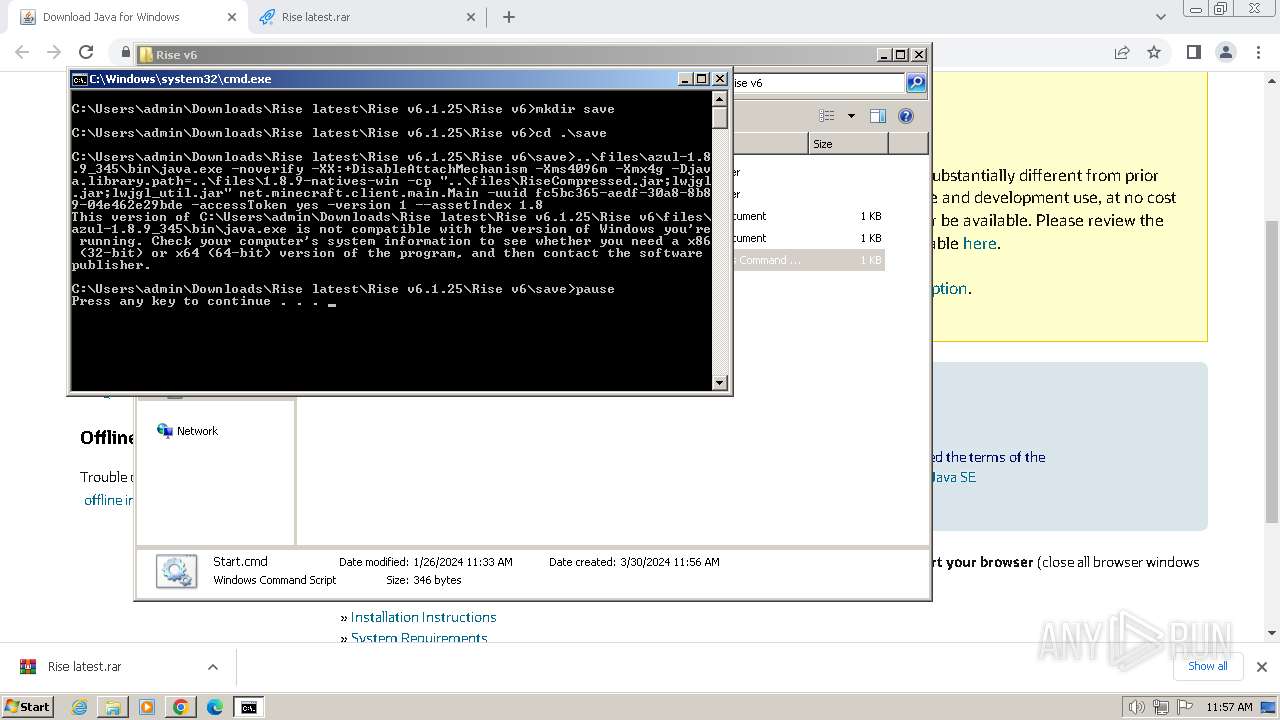Image resolution: width=1280 pixels, height=720 pixels.
Task: Open File Explorer from the taskbar
Action: point(113,707)
